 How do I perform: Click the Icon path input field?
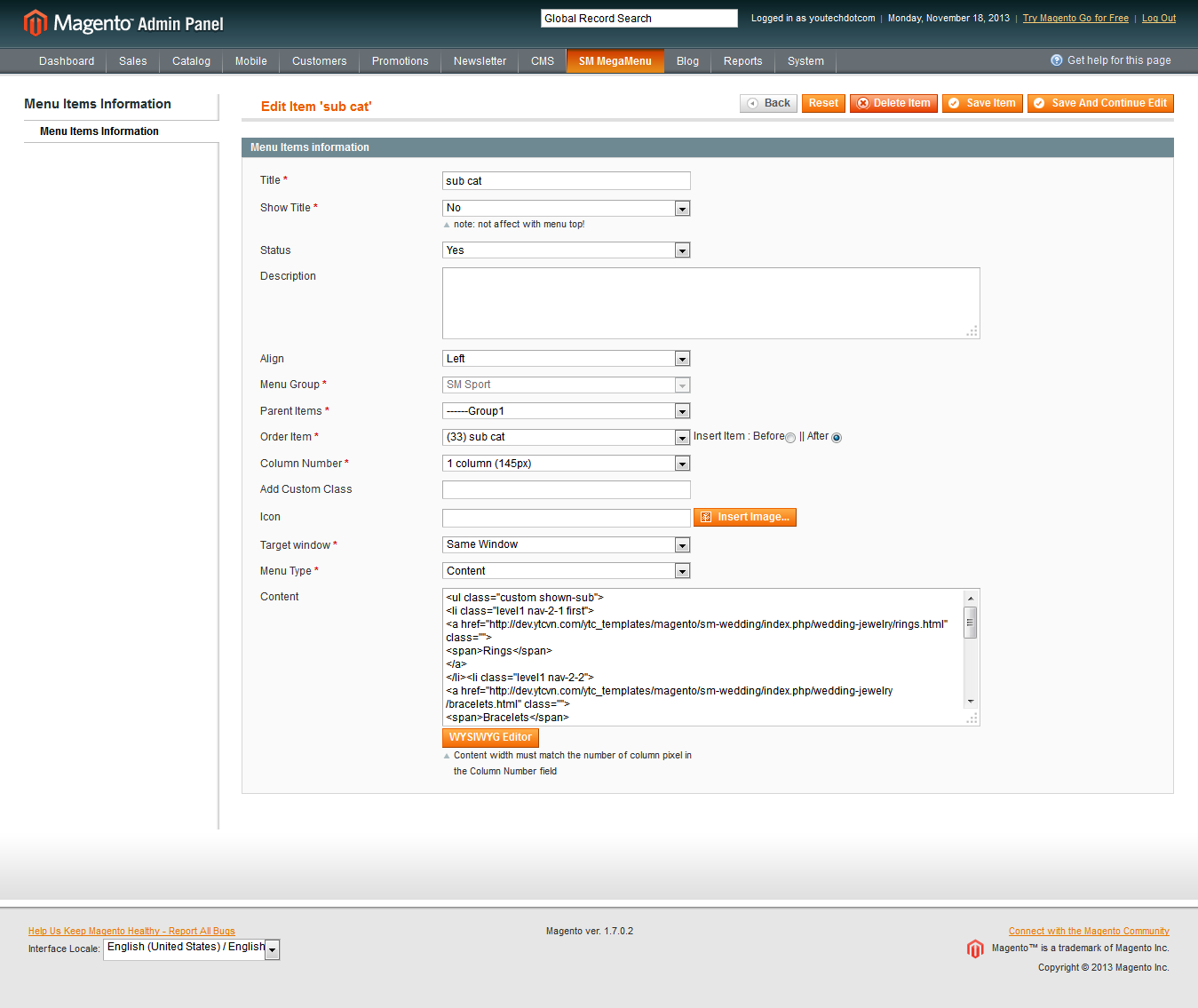[x=567, y=518]
